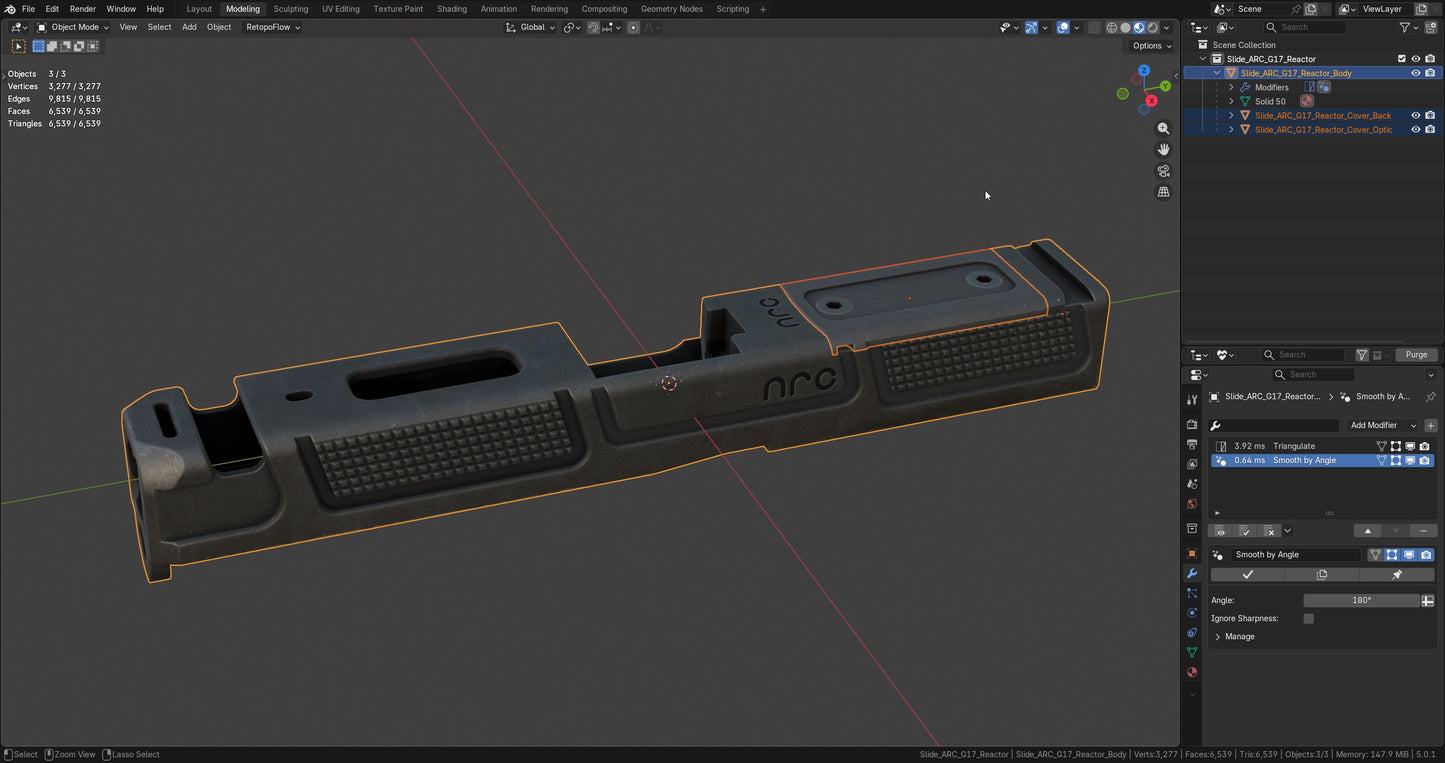Click the Apply modifier checkmark icon

coord(1247,575)
